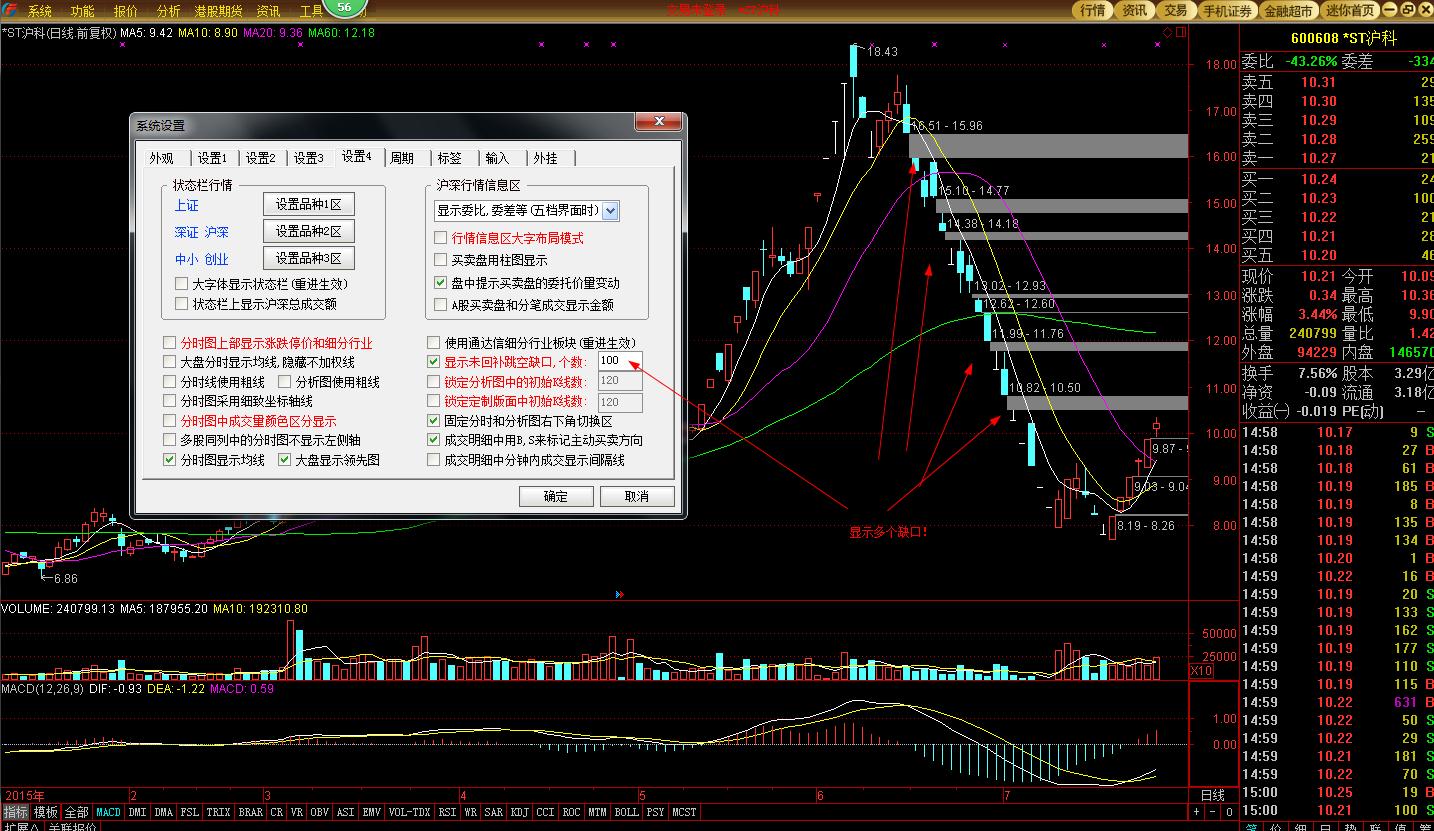Screen dimensions: 1434x831
Task: Toggle 多股同列中的分时图不显示左侧轴
Action: 169,440
